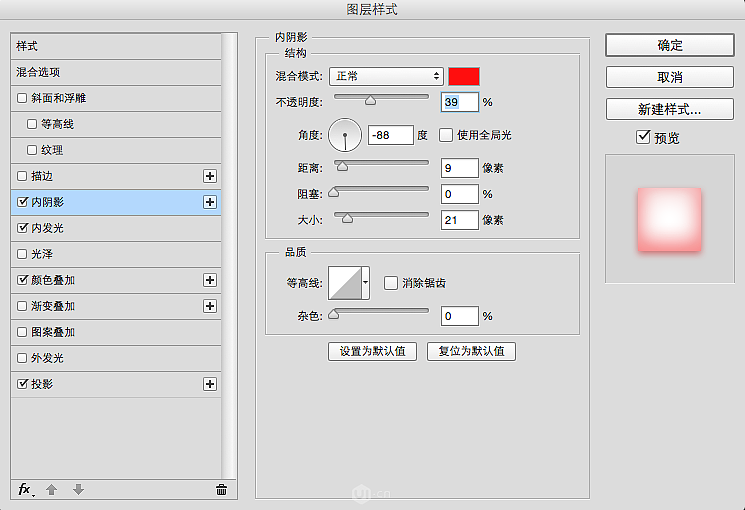Image resolution: width=745 pixels, height=510 pixels.
Task: Open the contour picker dropdown arrow
Action: (365, 283)
